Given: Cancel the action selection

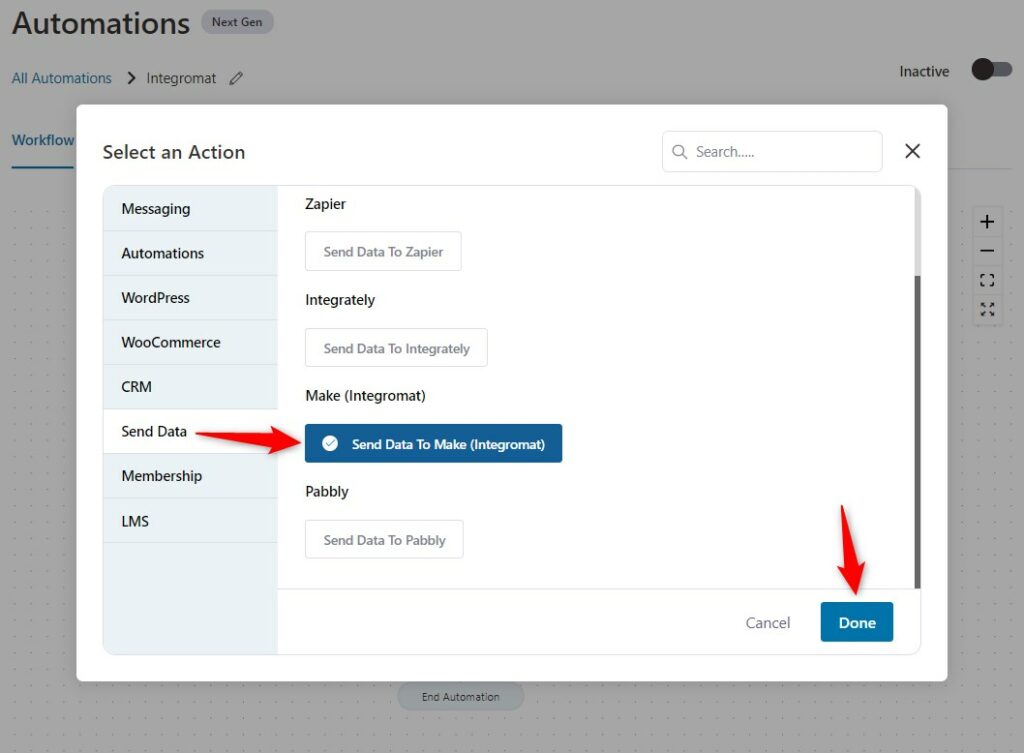Looking at the screenshot, I should 767,623.
